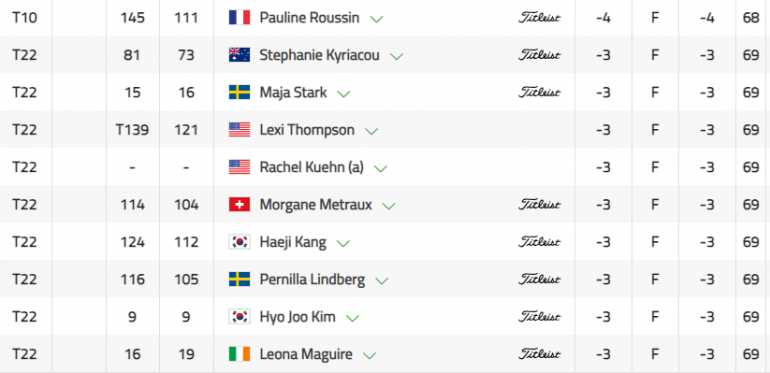Viewport: 770px width, 373px height.
Task: Click the Swiss flag beside Morgane Metraux
Action: click(x=239, y=204)
